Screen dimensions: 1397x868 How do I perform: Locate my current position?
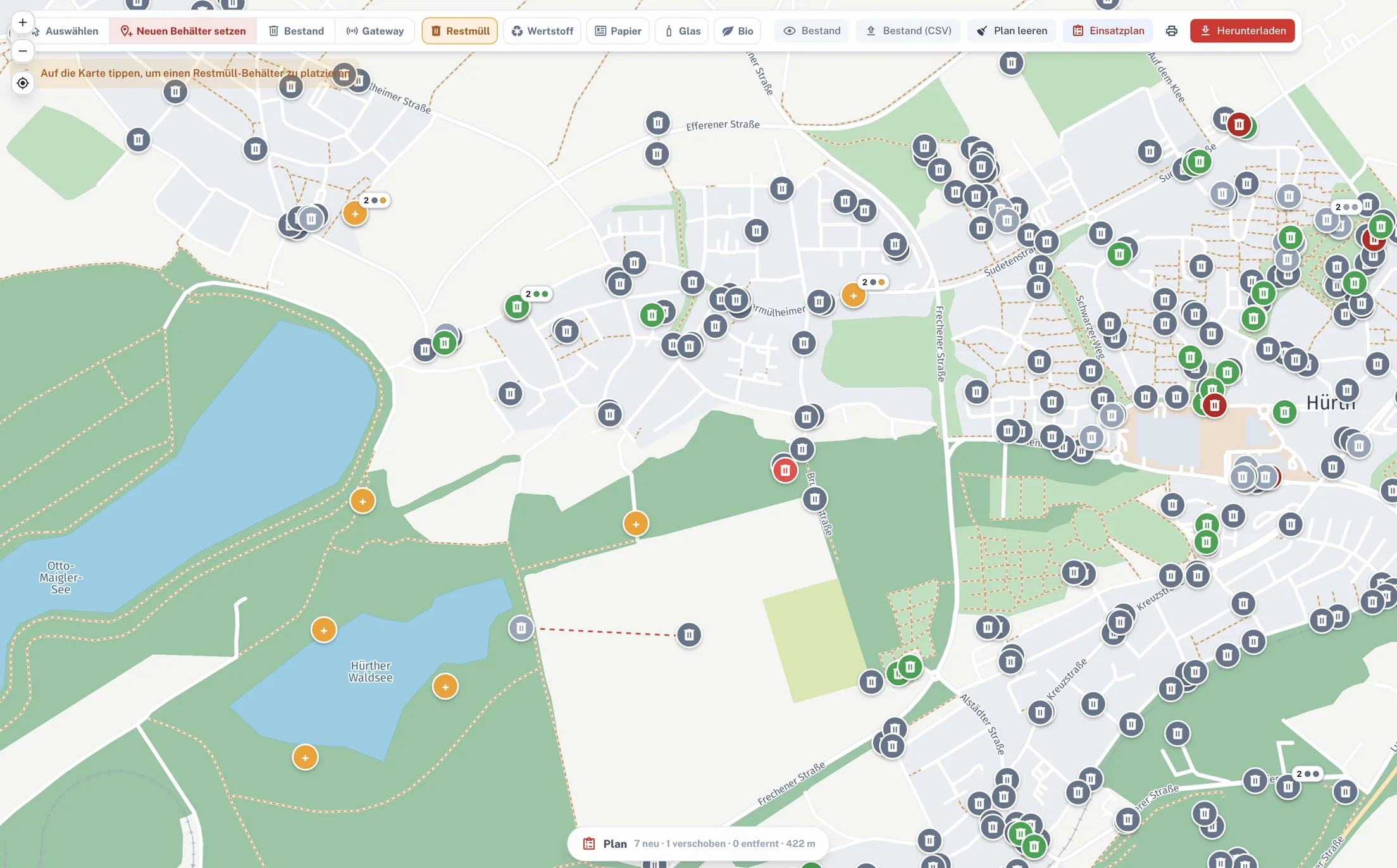point(23,83)
